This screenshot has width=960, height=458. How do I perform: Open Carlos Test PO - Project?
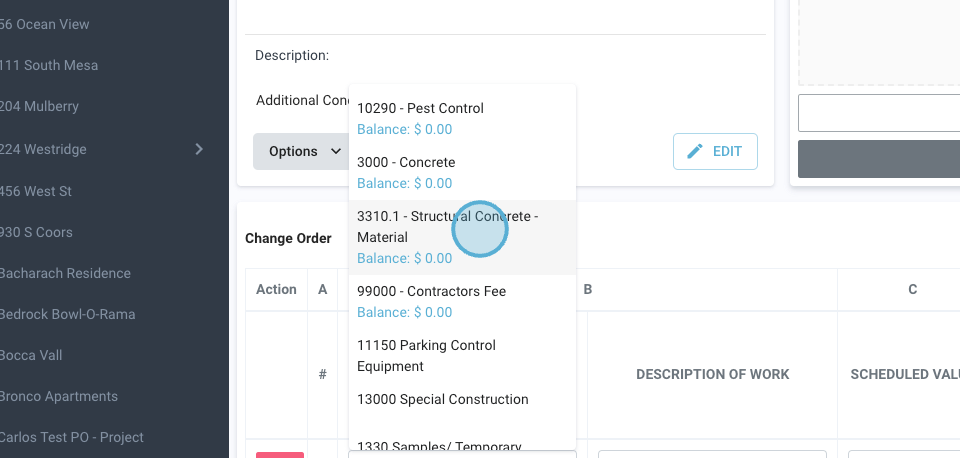[71, 437]
